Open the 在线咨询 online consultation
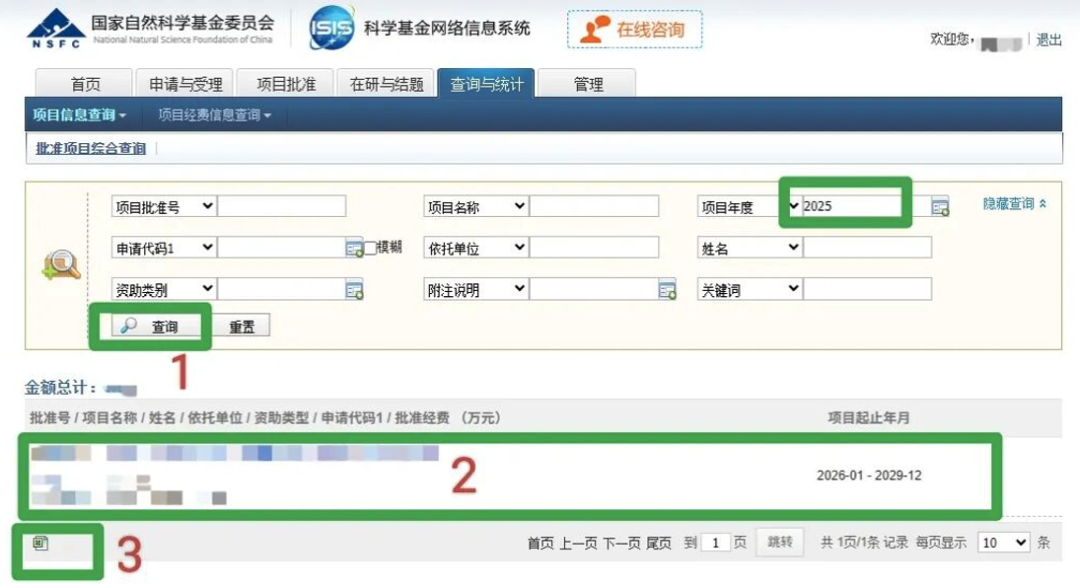 coord(634,30)
